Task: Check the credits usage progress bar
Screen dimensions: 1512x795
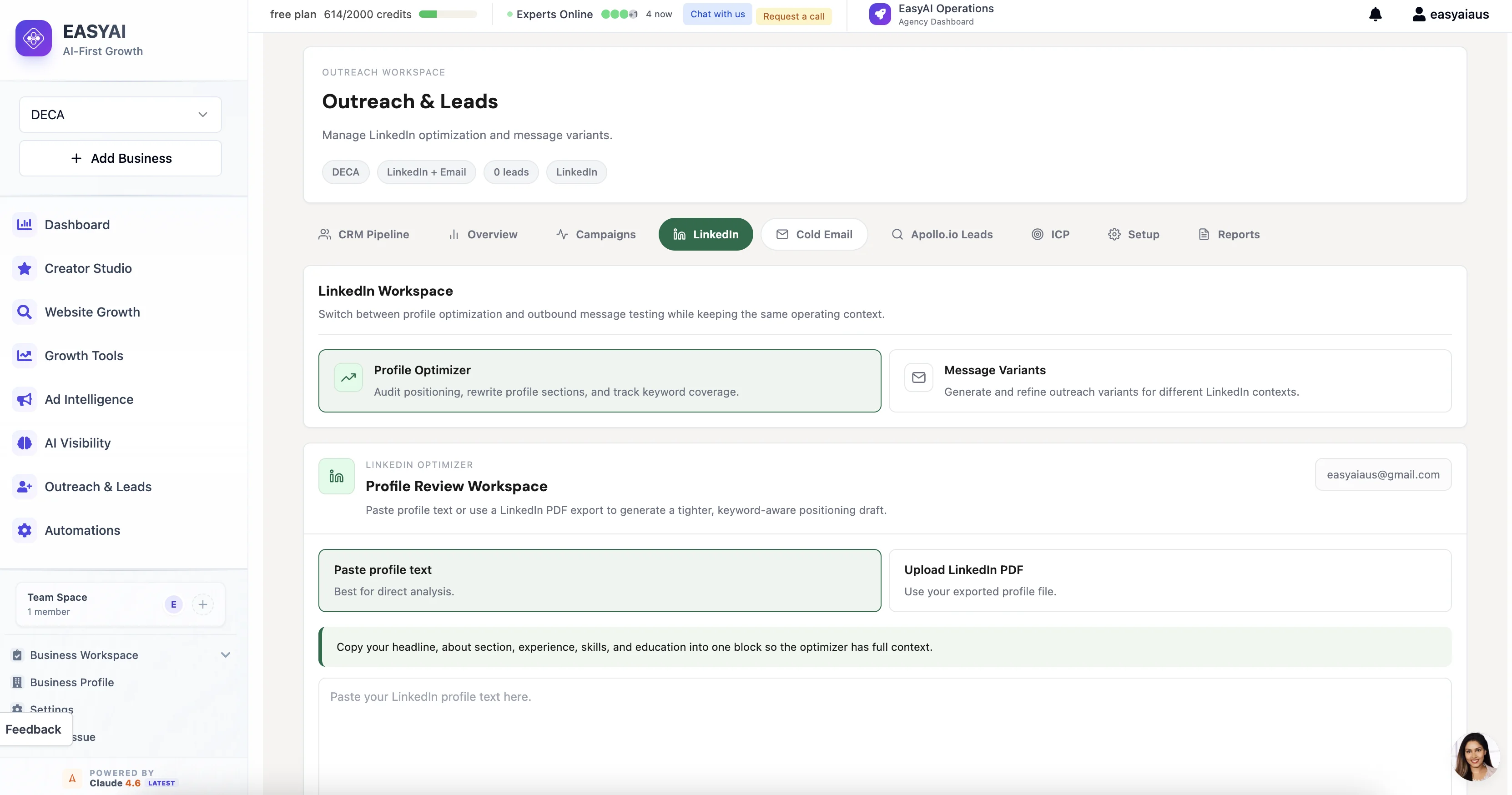Action: click(x=447, y=14)
